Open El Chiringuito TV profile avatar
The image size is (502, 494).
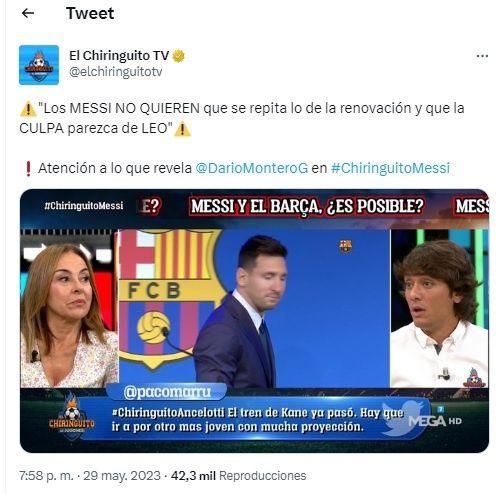pyautogui.click(x=39, y=65)
